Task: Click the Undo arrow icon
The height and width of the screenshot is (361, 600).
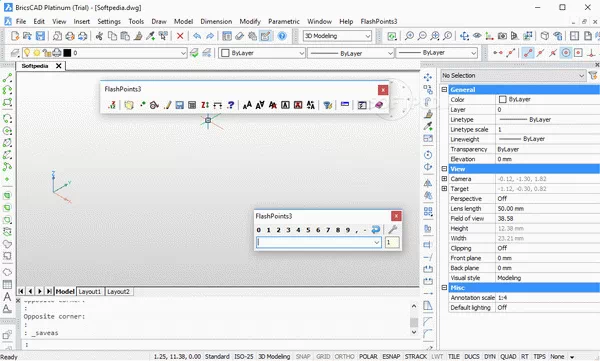Action: click(197, 36)
